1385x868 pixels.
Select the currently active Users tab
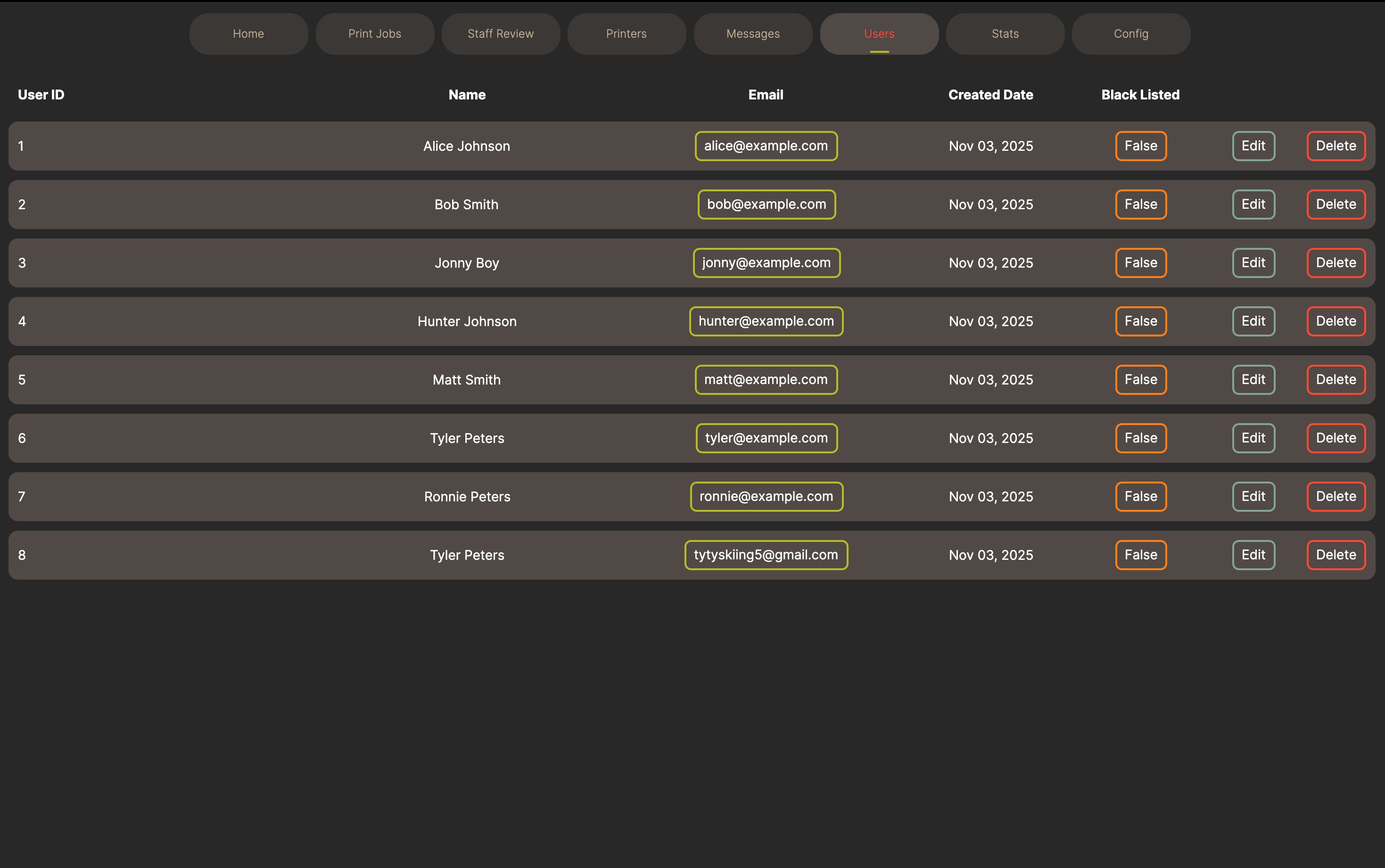point(879,33)
